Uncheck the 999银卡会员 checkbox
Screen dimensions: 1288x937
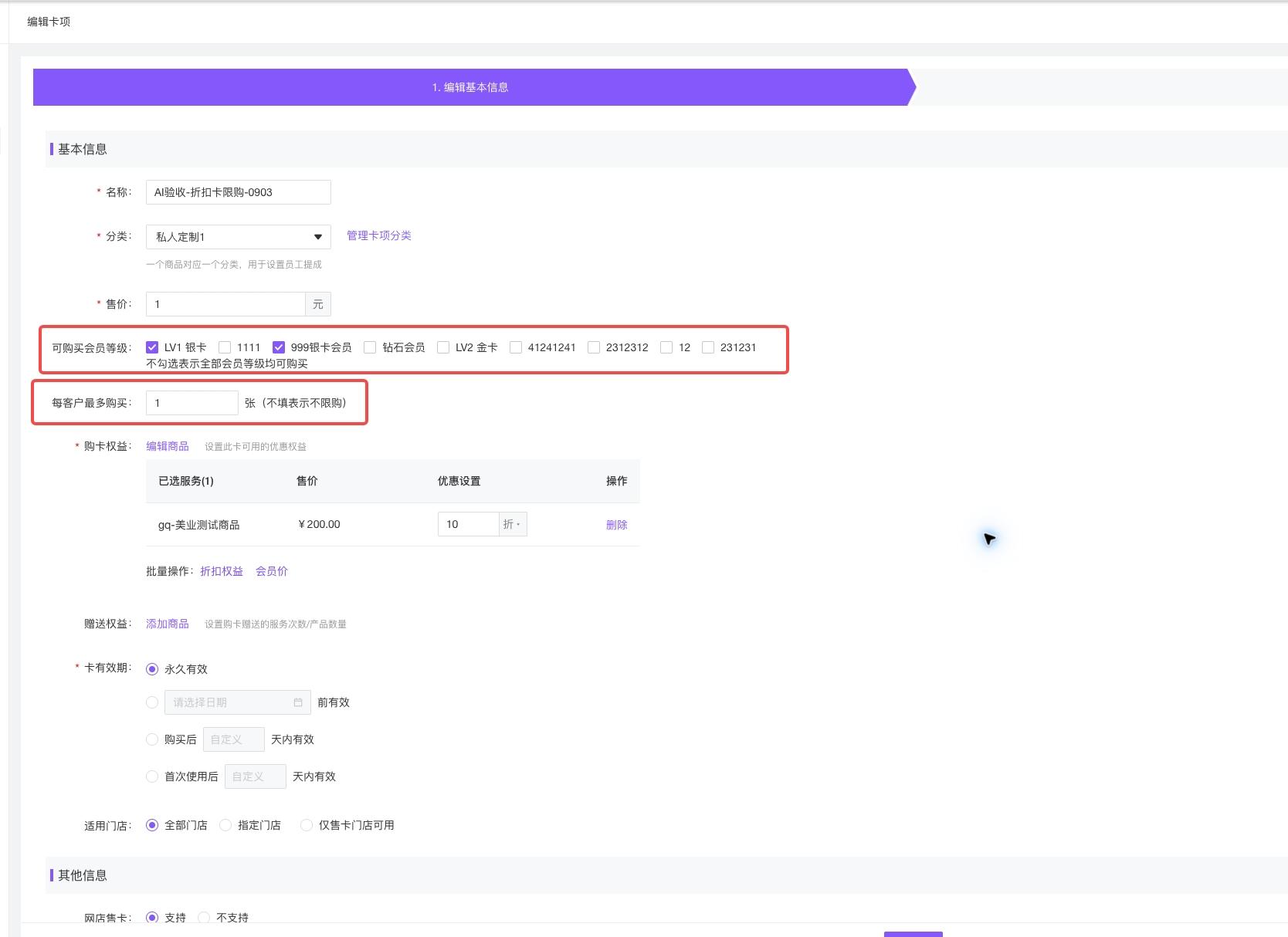click(x=279, y=347)
